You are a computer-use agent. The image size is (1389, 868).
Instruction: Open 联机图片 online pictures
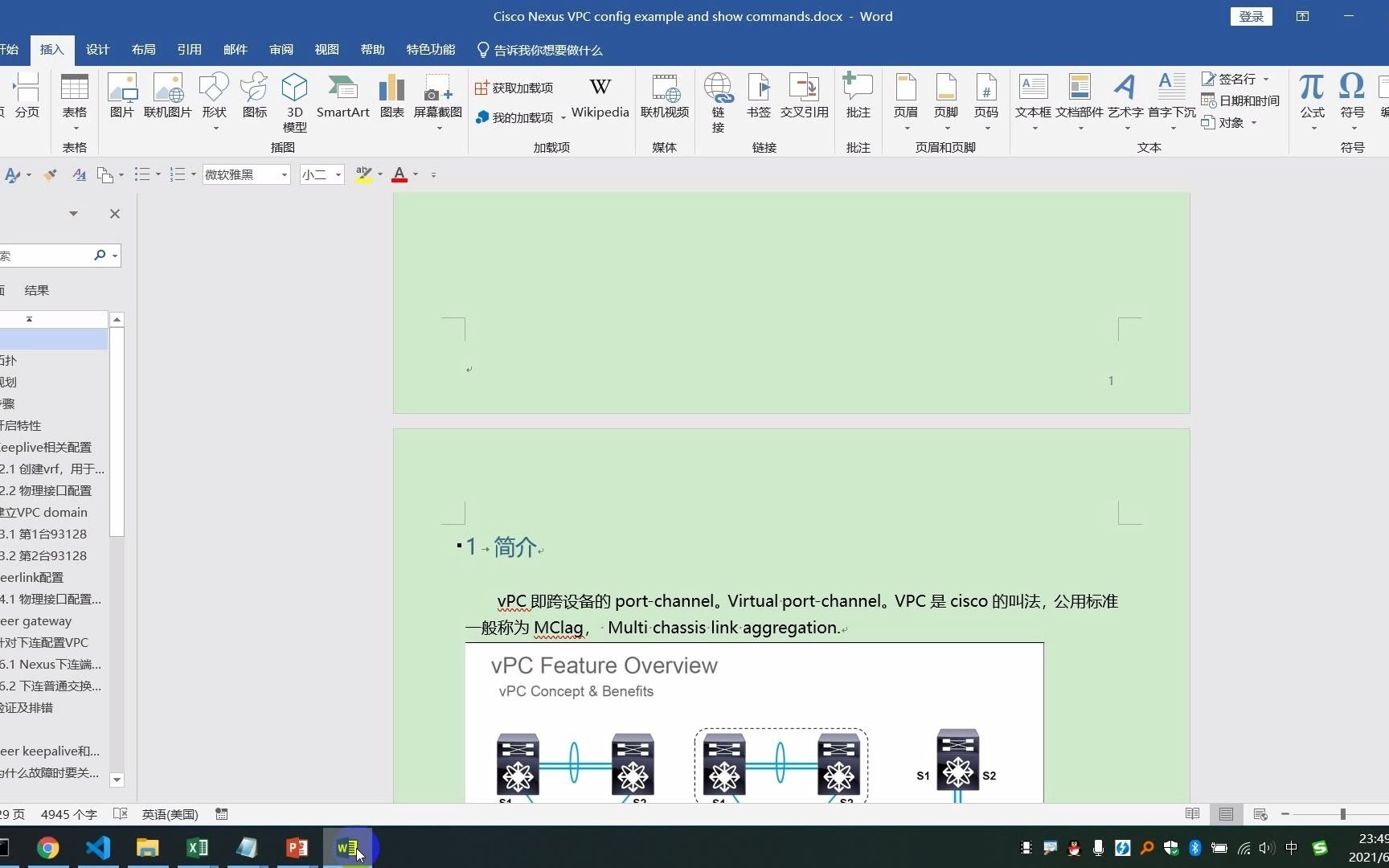[x=167, y=96]
